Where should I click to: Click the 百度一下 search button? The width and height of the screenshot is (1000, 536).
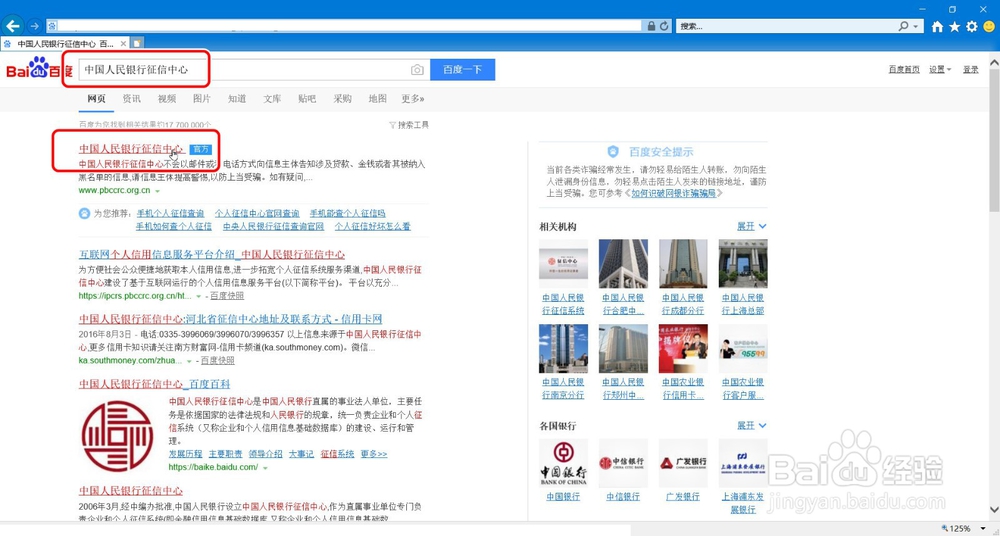pyautogui.click(x=462, y=70)
